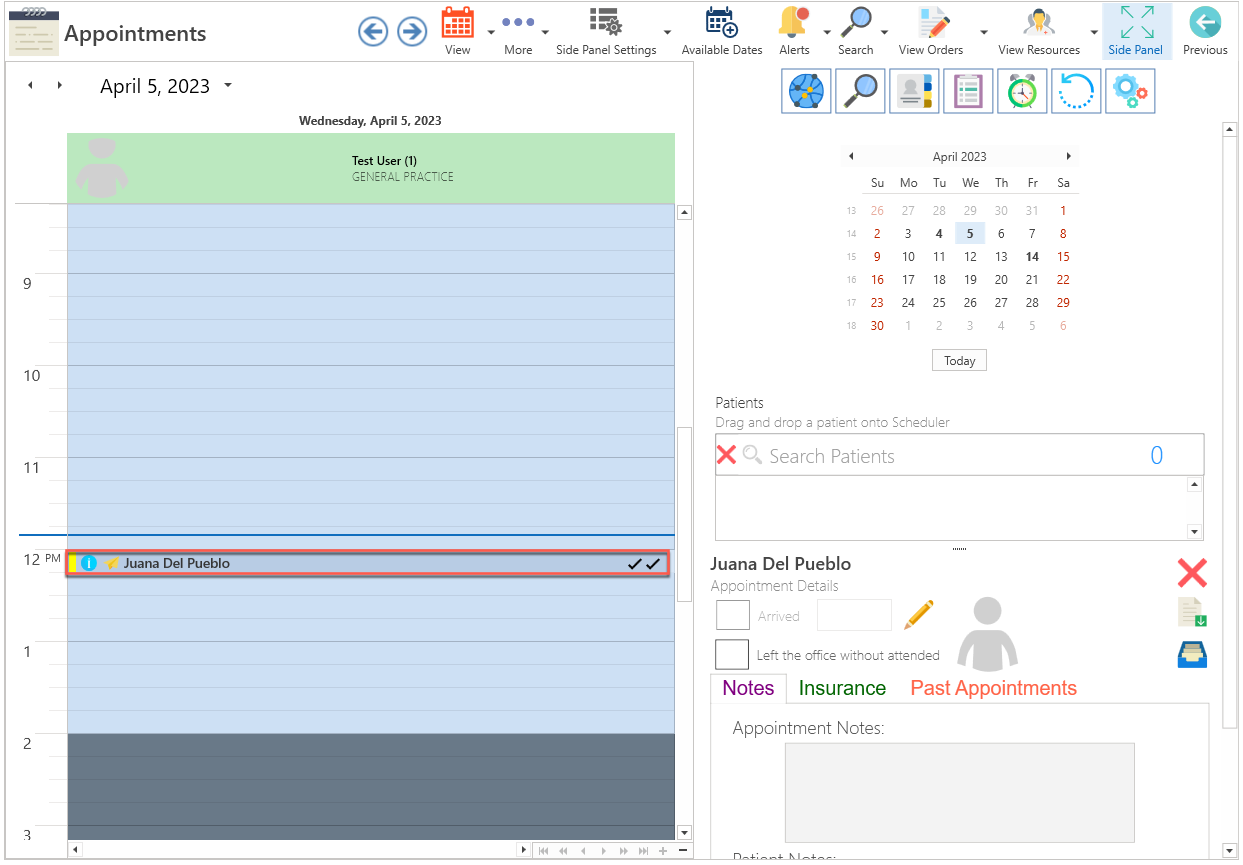Open the View Resources dropdown arrow

1093,32
